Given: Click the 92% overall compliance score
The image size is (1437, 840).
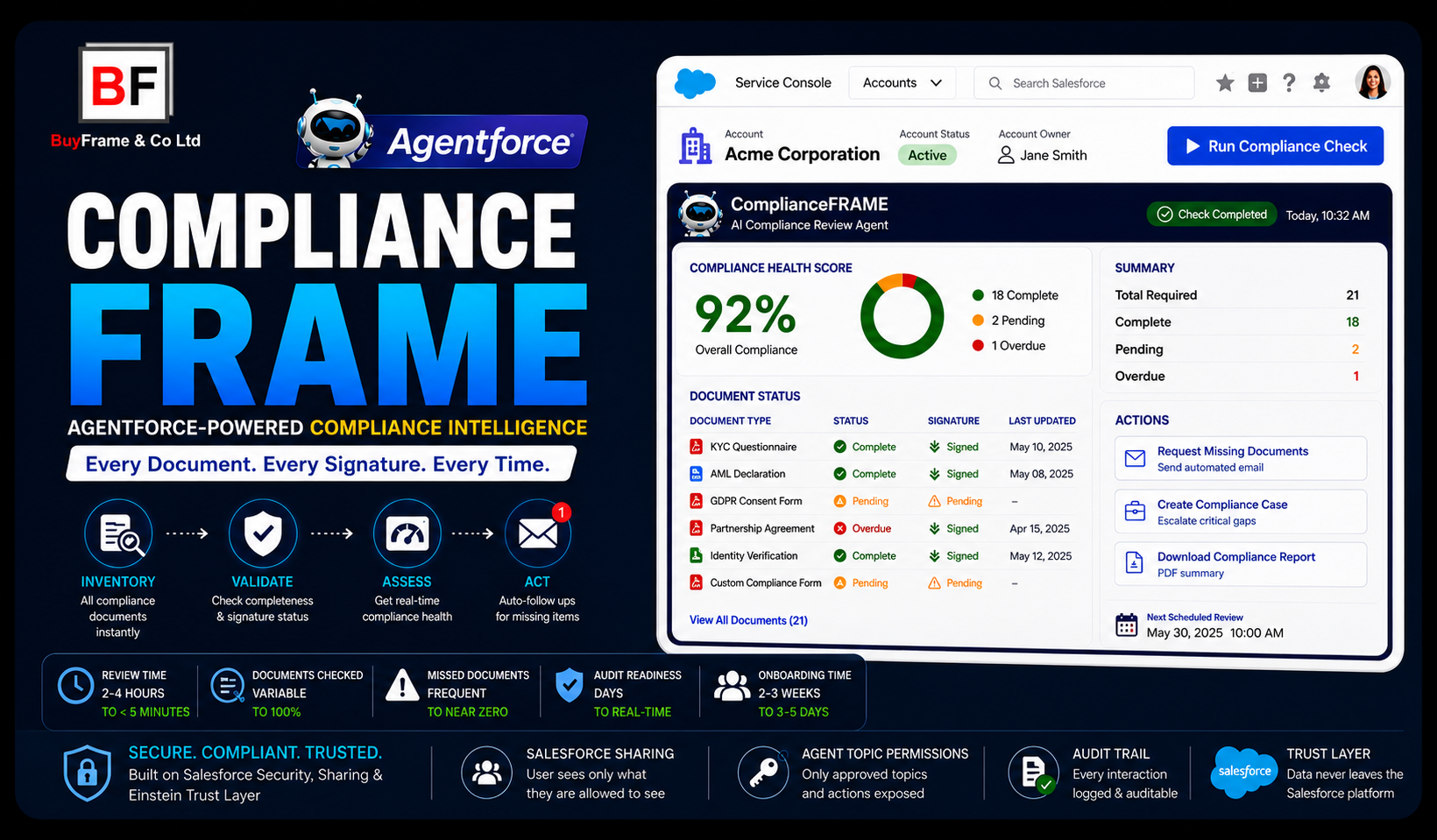Looking at the screenshot, I should click(x=746, y=314).
